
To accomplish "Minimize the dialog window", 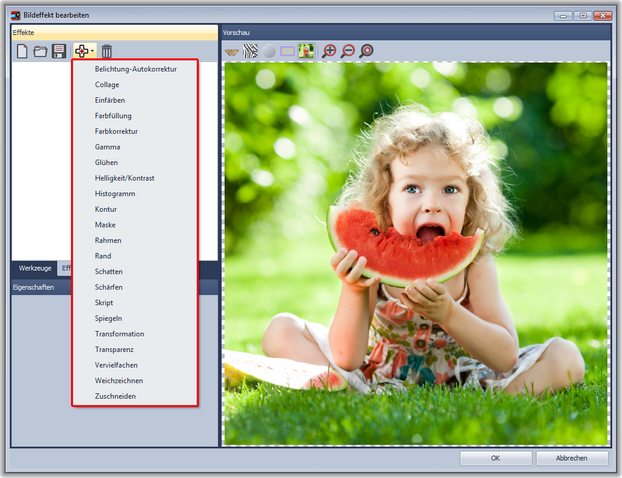I will point(563,16).
